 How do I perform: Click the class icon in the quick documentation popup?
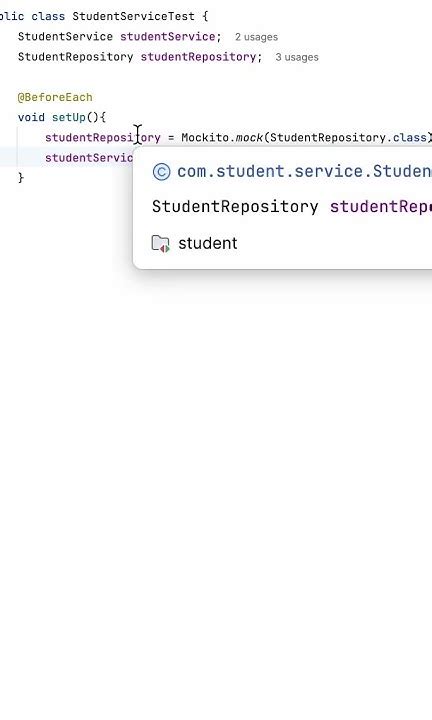pos(162,172)
